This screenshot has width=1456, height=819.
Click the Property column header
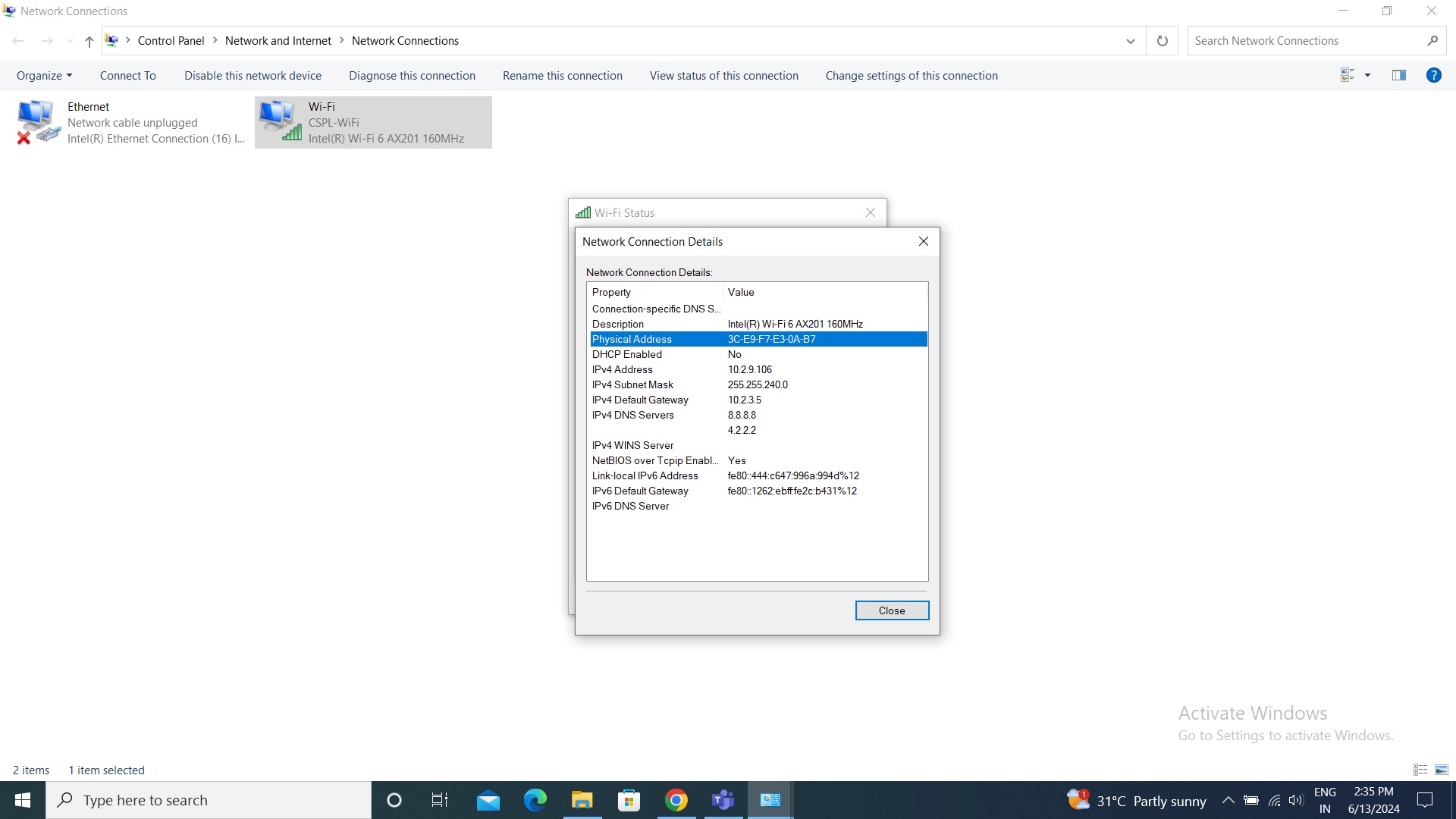coord(655,292)
